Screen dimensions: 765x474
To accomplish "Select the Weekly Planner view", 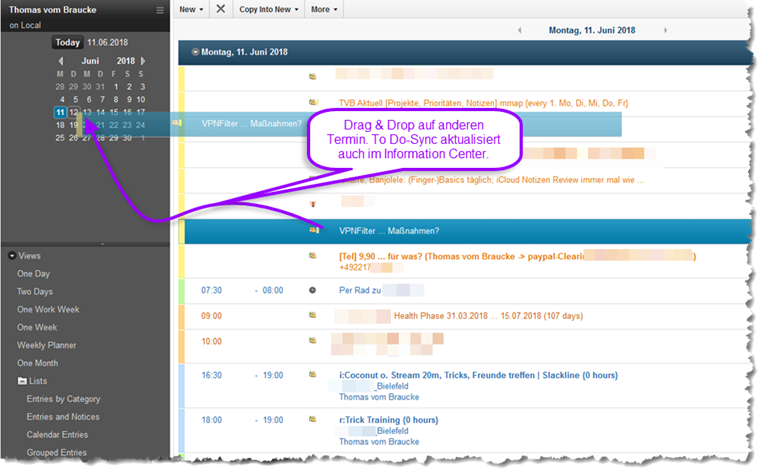I will pos(47,345).
